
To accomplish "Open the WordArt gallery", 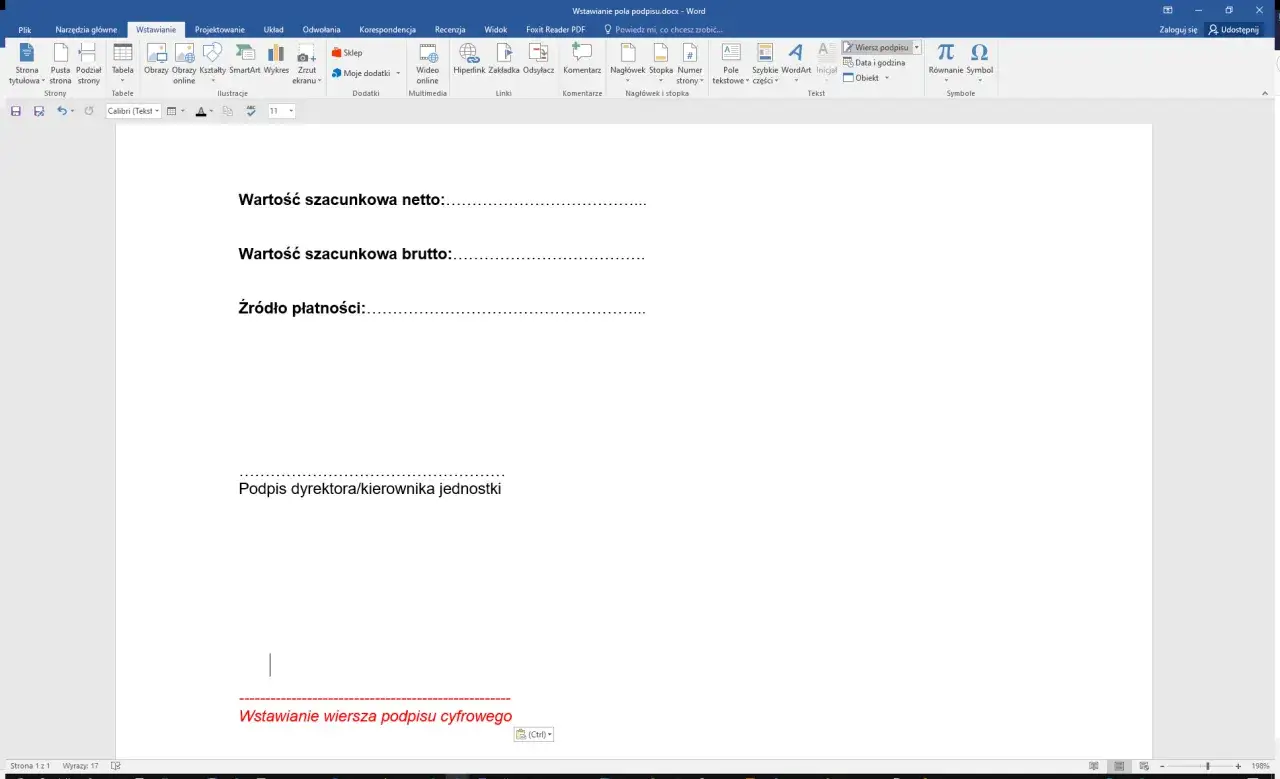I will pos(796,63).
